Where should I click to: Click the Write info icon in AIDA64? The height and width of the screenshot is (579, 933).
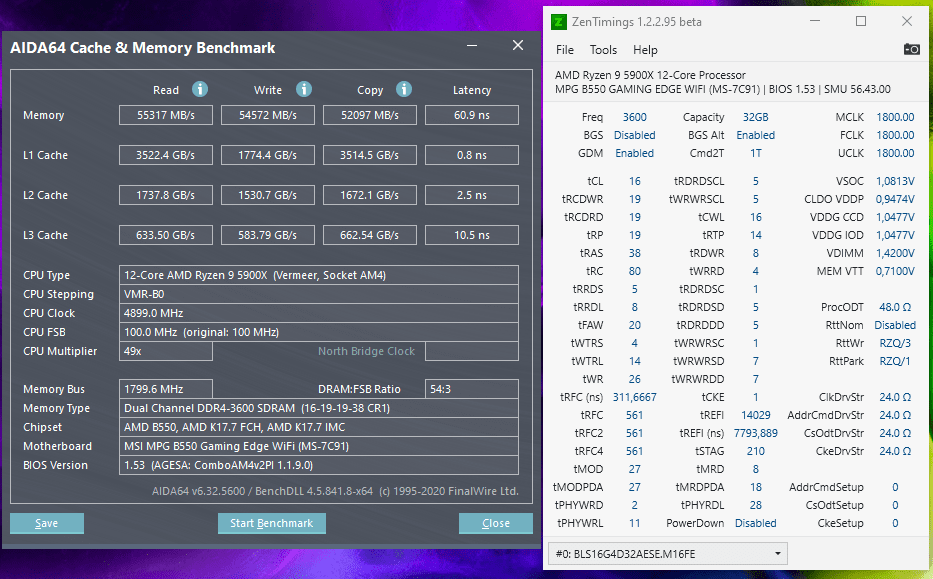[304, 89]
